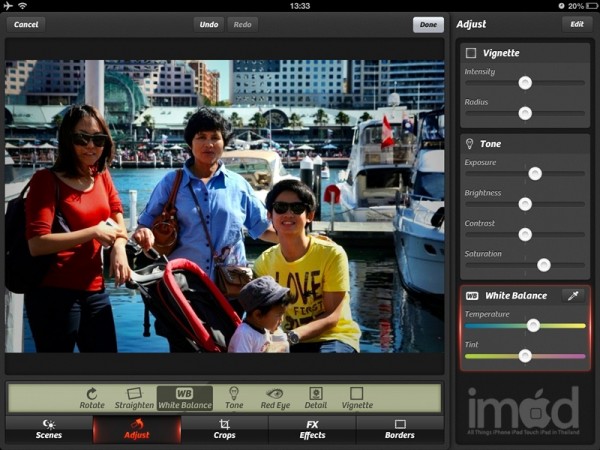Open the Borders tab

coord(400,429)
